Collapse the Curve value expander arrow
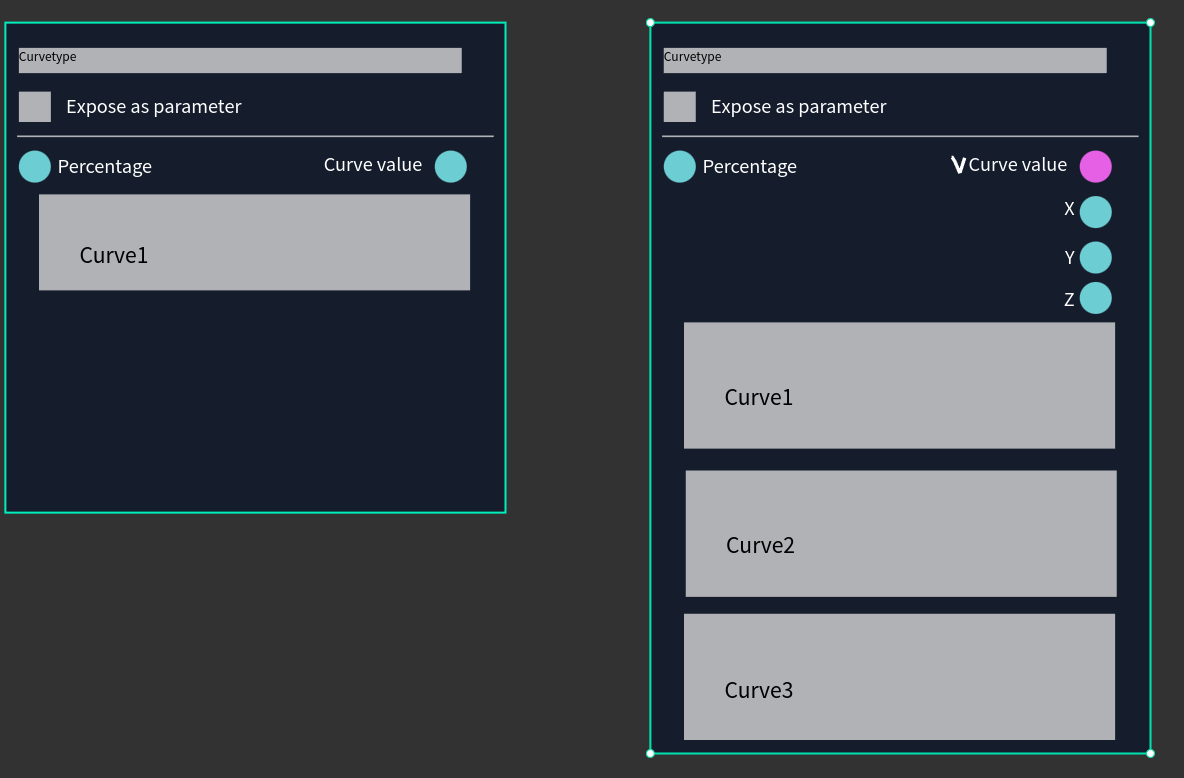Image resolution: width=1184 pixels, height=778 pixels. pyautogui.click(x=958, y=165)
